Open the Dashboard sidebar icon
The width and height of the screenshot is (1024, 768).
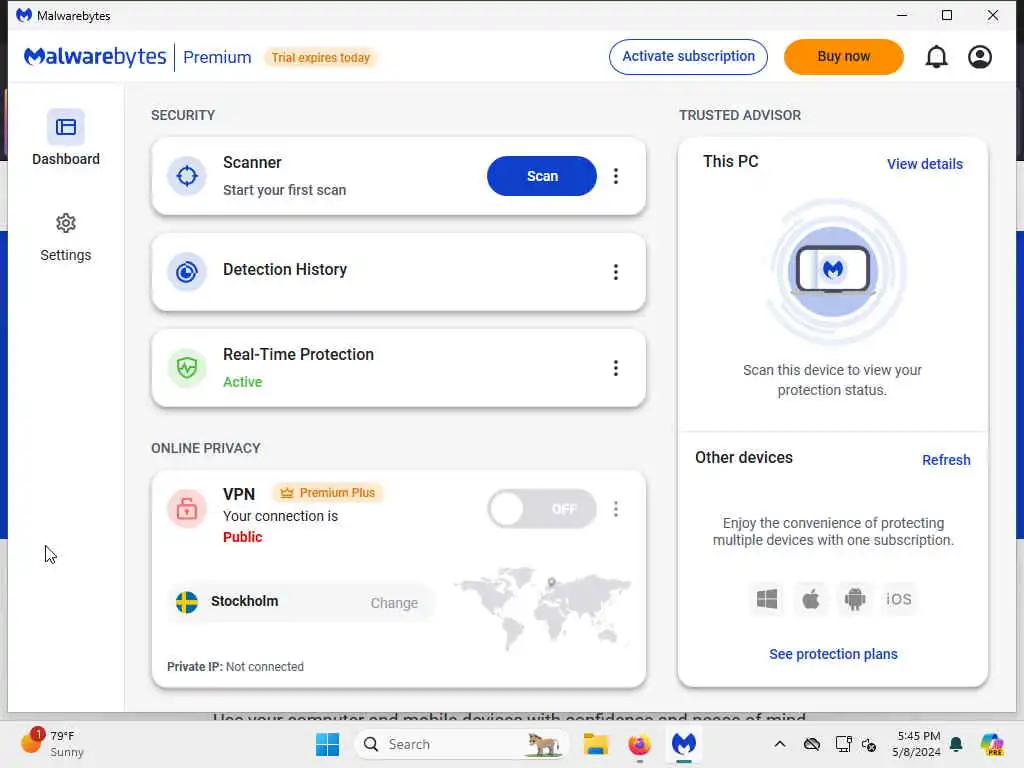coord(65,127)
